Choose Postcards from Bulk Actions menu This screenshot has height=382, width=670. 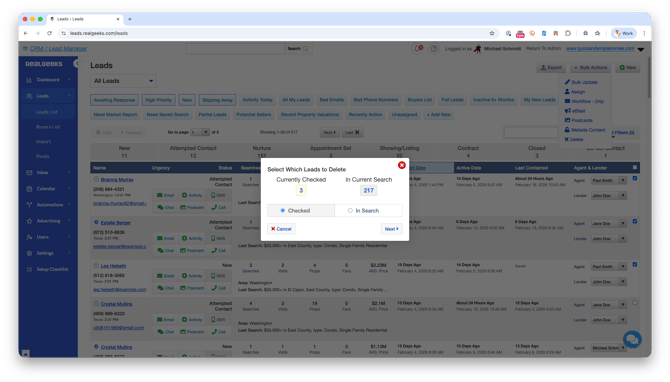tap(578, 120)
